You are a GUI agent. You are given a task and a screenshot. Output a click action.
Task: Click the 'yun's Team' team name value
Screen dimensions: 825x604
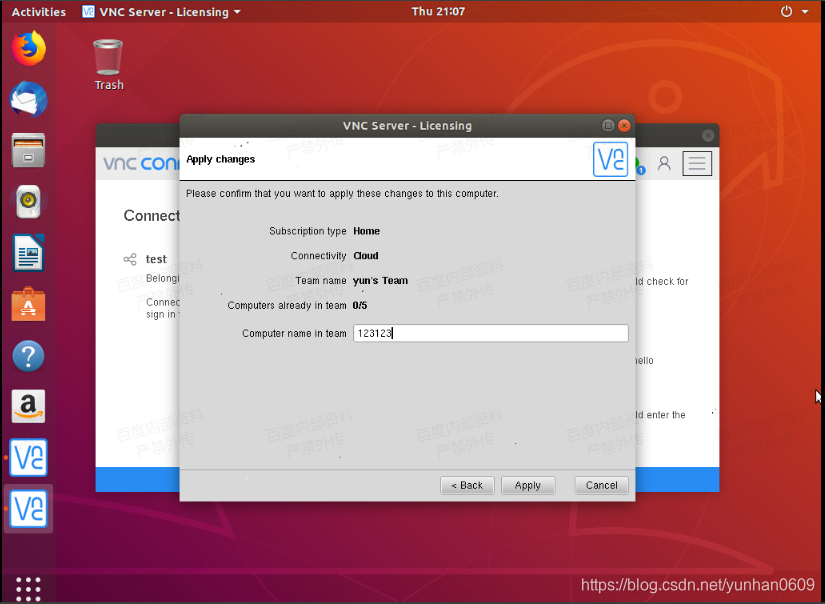coord(380,280)
